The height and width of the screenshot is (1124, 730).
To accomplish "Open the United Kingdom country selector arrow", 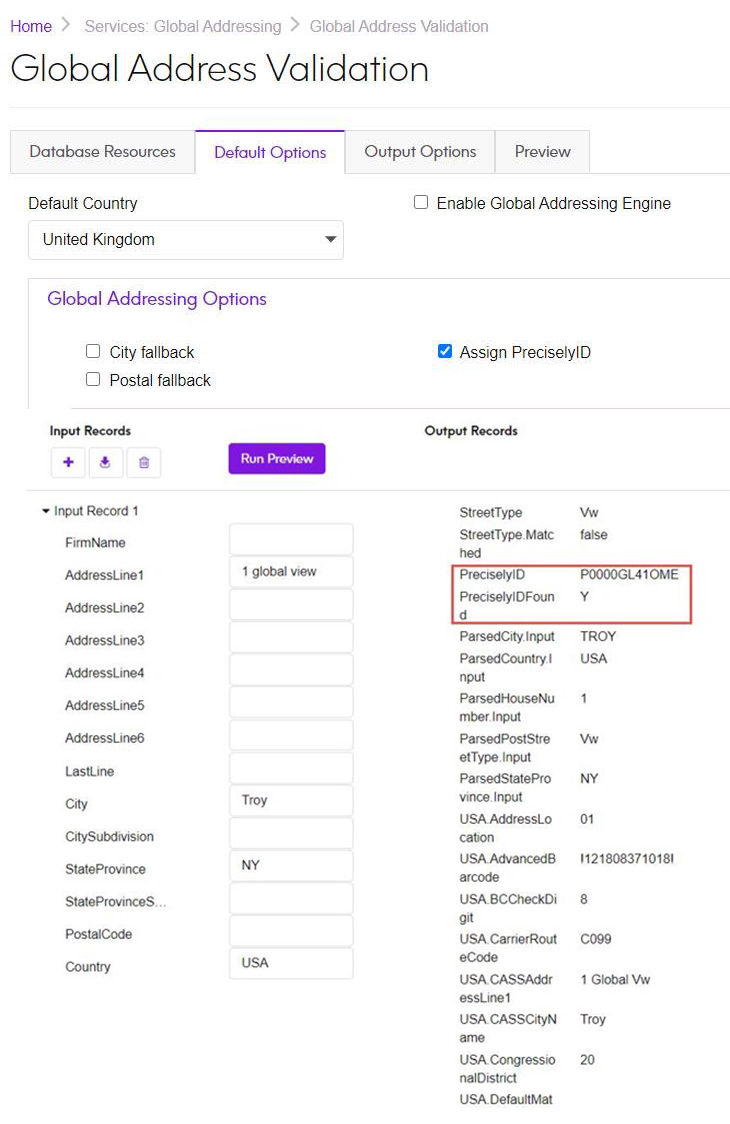I will [331, 239].
